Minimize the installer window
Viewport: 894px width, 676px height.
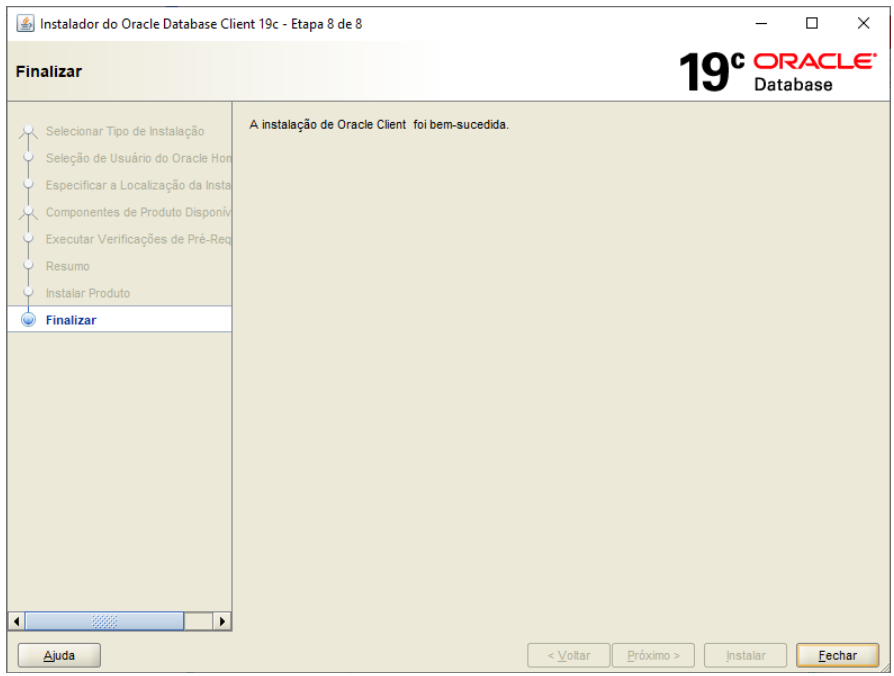pyautogui.click(x=761, y=23)
